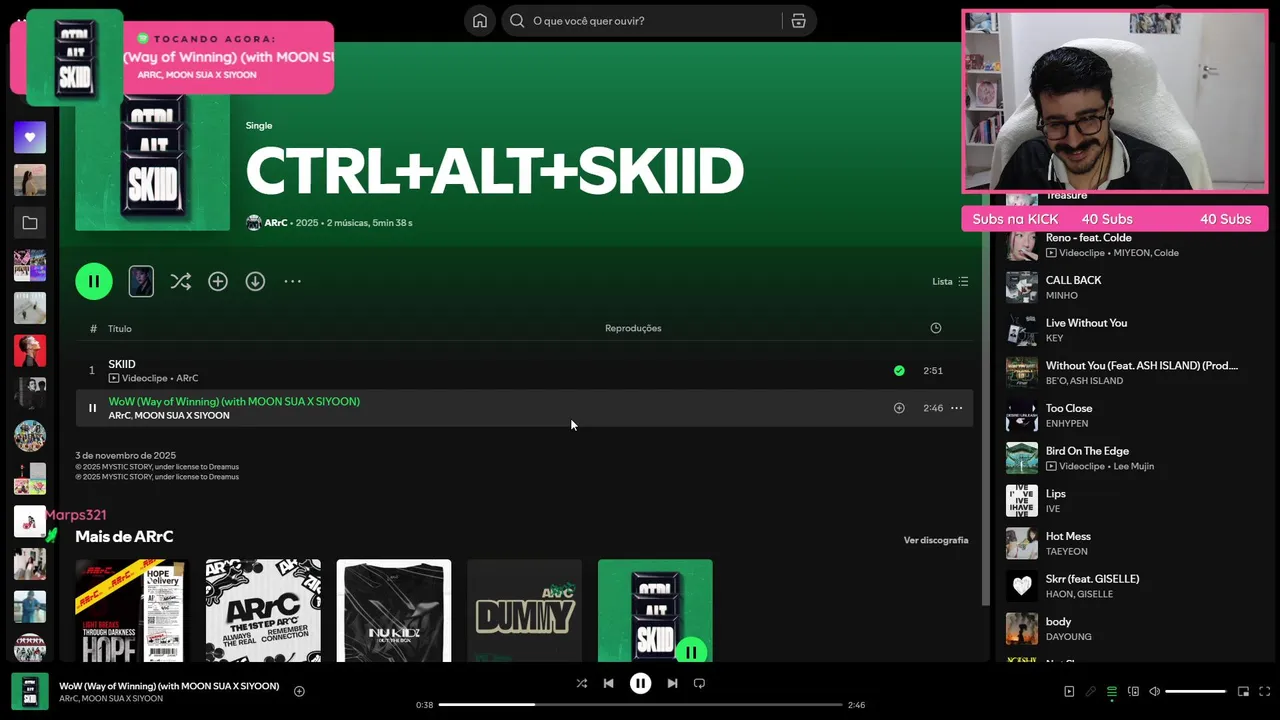
Task: Enter fullscreen mode icon
Action: (x=1265, y=691)
